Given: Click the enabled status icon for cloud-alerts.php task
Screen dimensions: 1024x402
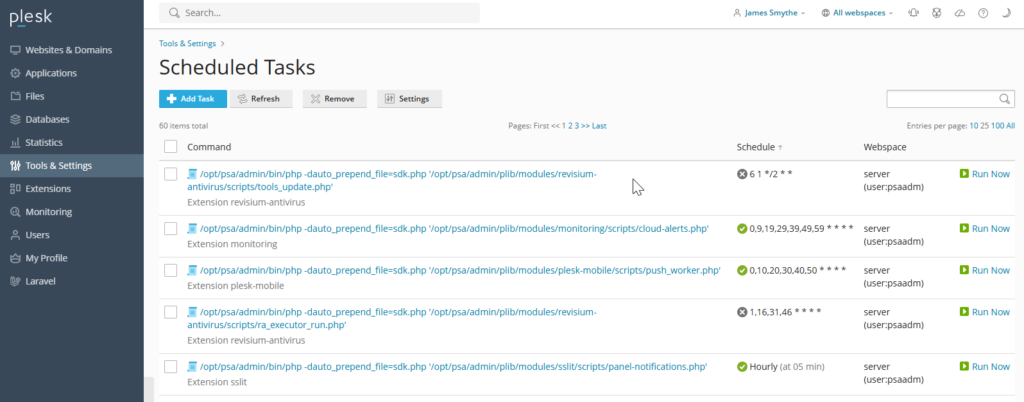Looking at the screenshot, I should click(742, 228).
